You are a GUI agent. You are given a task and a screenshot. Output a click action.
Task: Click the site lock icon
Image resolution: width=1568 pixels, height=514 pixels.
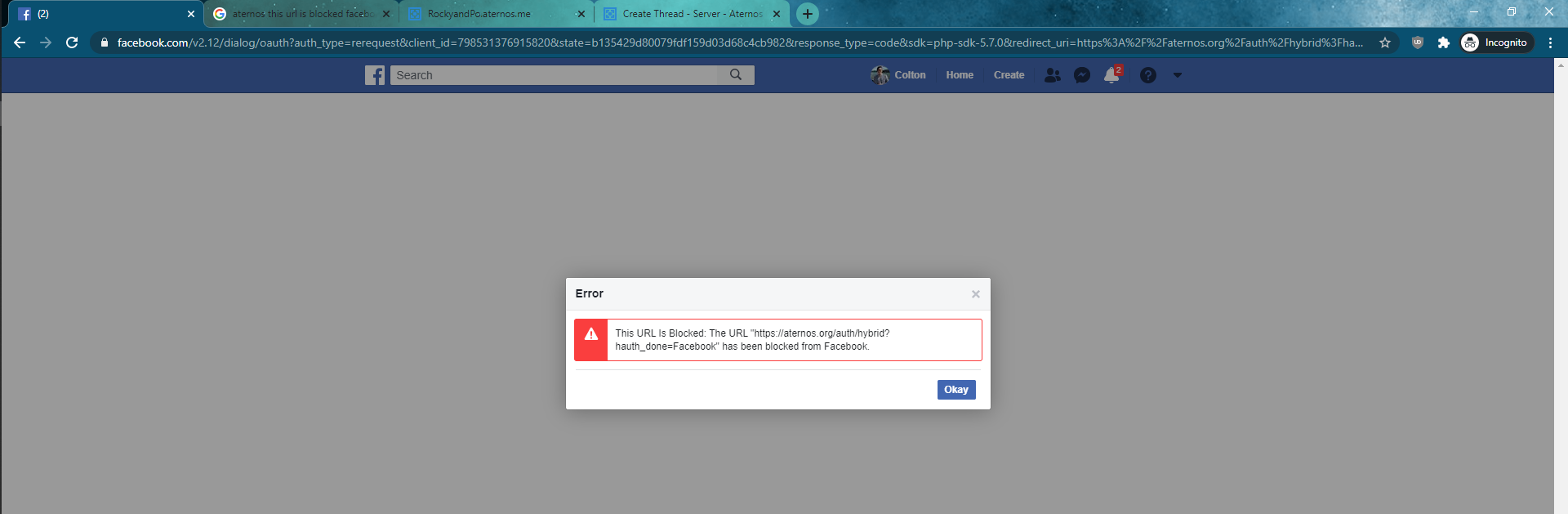tap(105, 42)
